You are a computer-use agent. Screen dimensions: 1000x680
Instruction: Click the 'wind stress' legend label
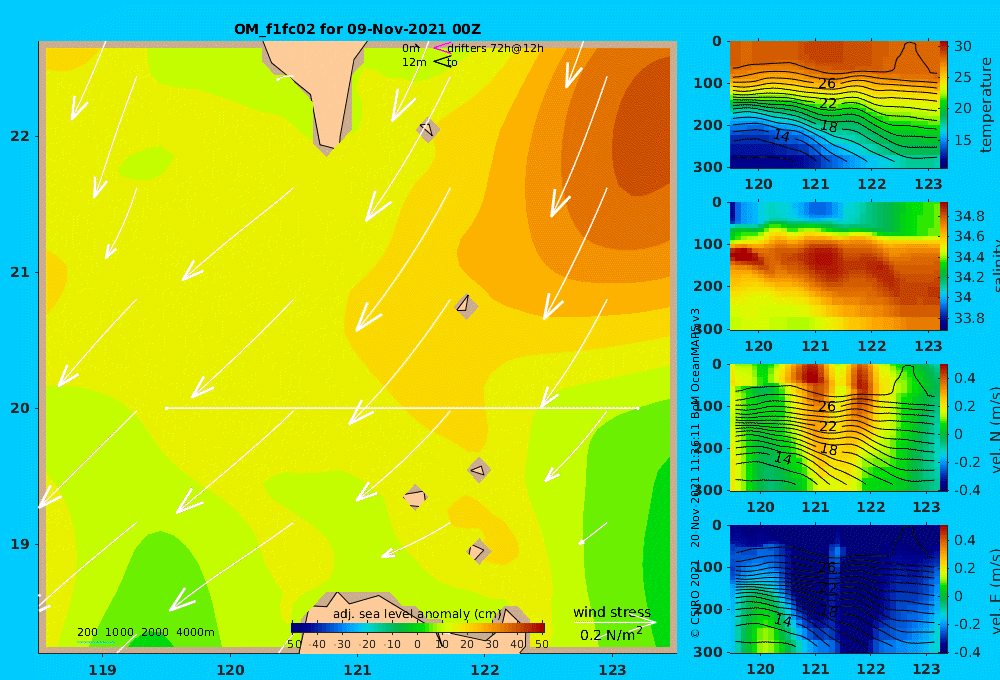612,612
